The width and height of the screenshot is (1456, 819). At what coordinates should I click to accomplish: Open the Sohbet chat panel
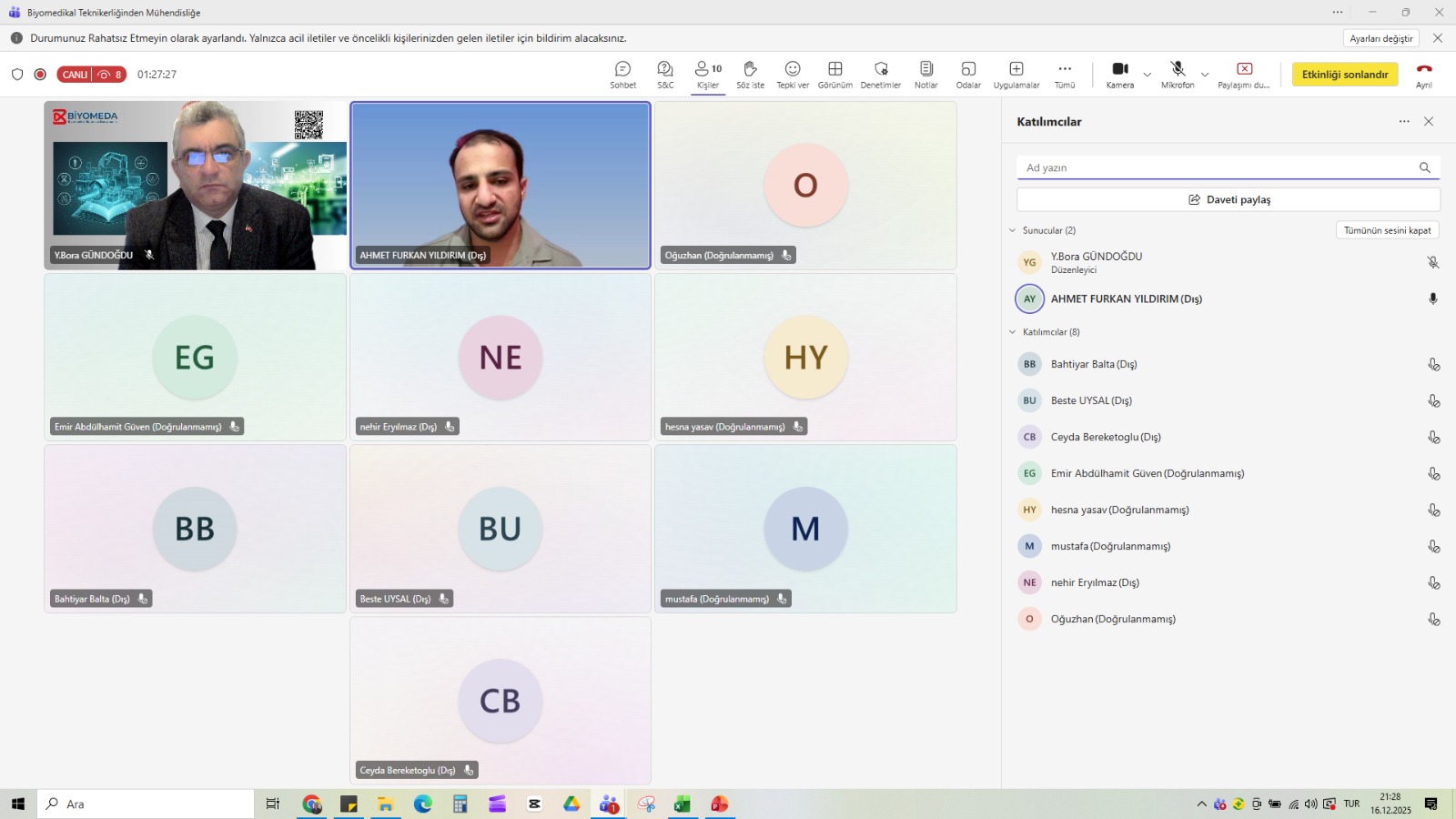pyautogui.click(x=622, y=75)
